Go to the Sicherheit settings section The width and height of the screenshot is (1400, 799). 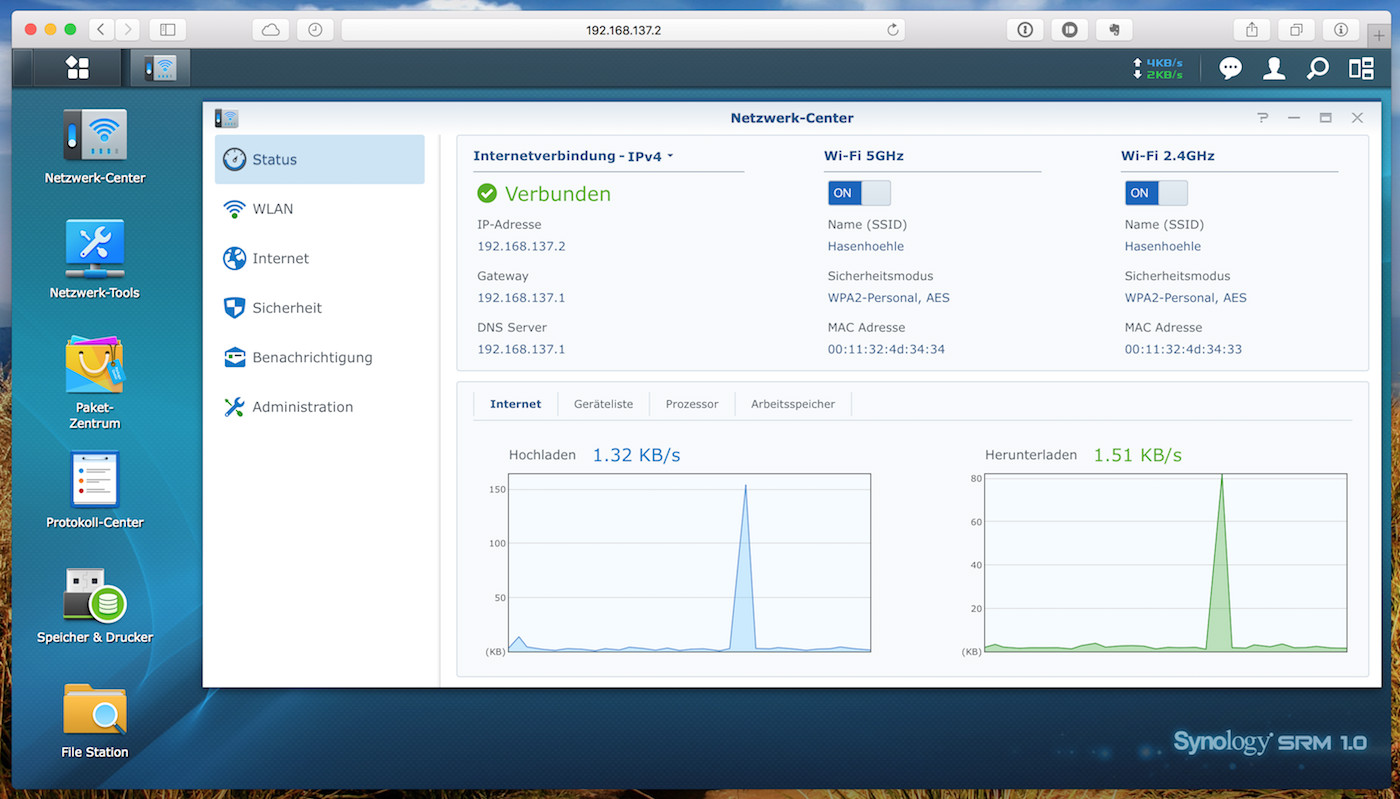(286, 308)
